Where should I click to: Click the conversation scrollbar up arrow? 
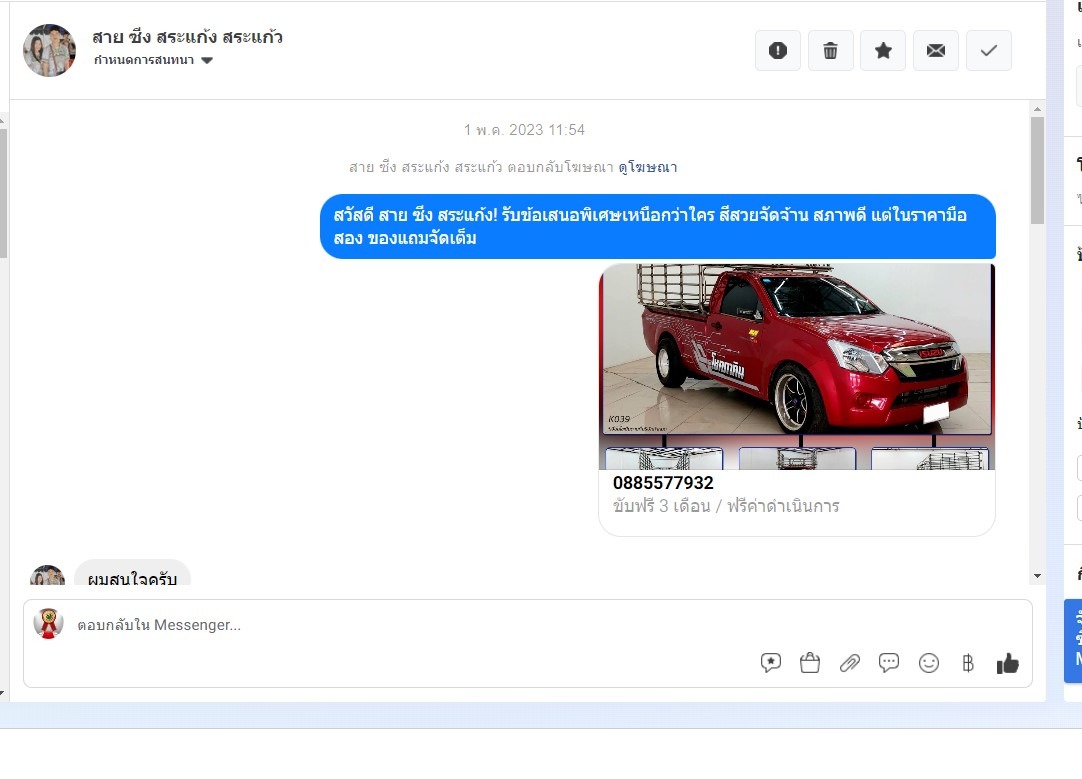[x=1037, y=108]
